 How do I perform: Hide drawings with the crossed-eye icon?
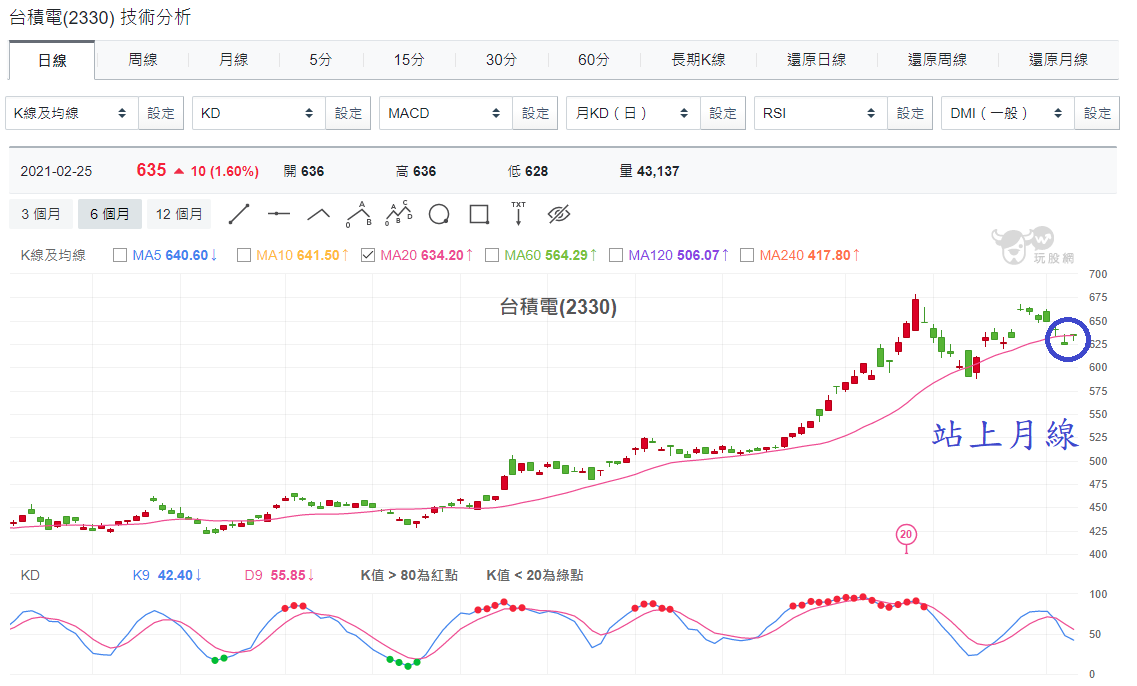point(558,214)
